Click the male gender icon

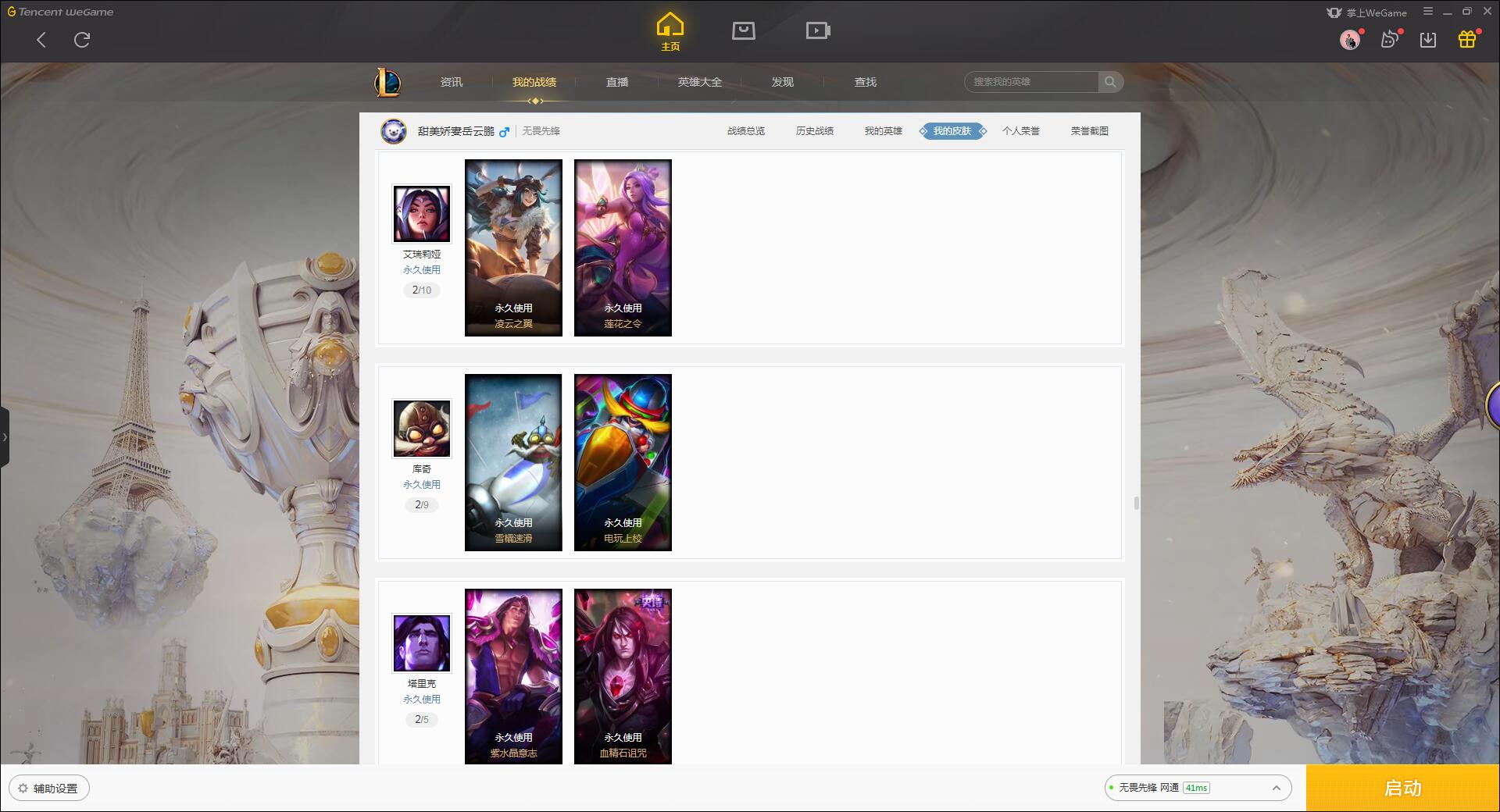coord(504,131)
